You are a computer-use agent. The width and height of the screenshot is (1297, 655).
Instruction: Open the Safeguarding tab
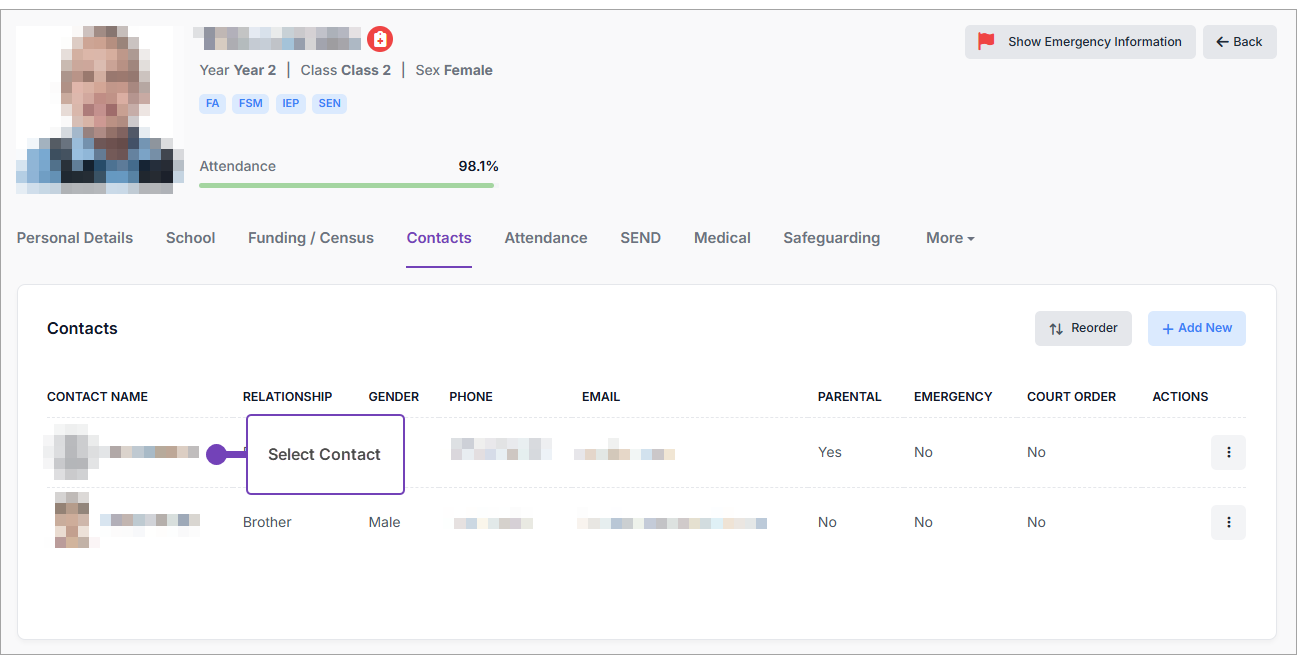[x=831, y=238]
